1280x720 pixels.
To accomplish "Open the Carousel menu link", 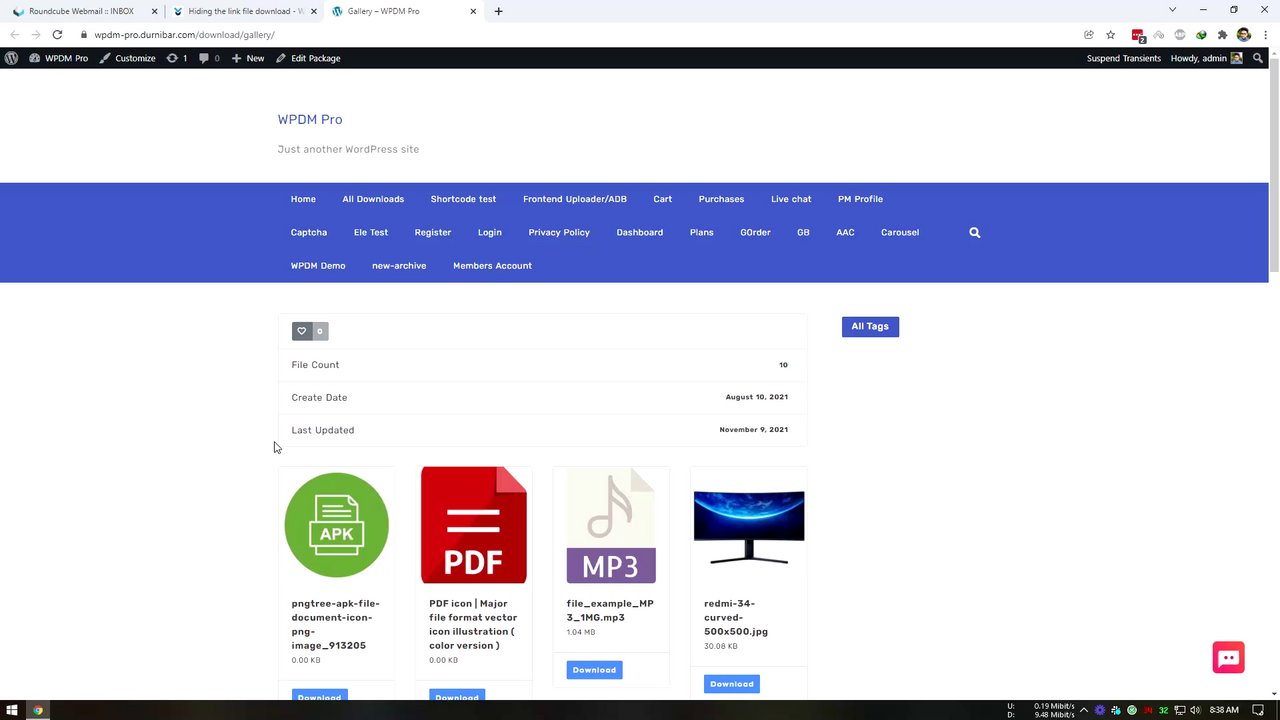I will click(900, 232).
